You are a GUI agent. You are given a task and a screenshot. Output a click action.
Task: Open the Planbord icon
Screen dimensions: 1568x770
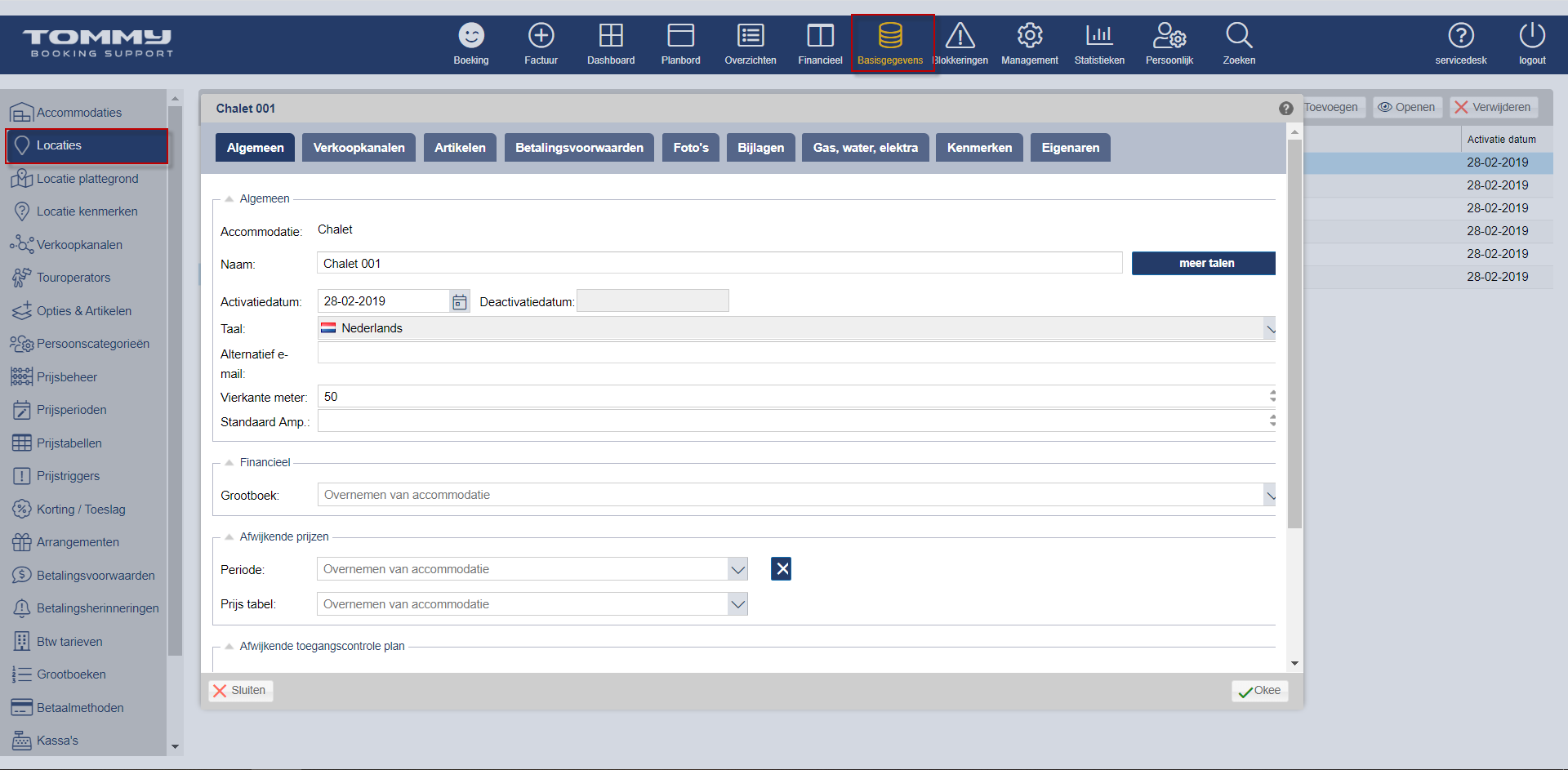click(x=680, y=36)
